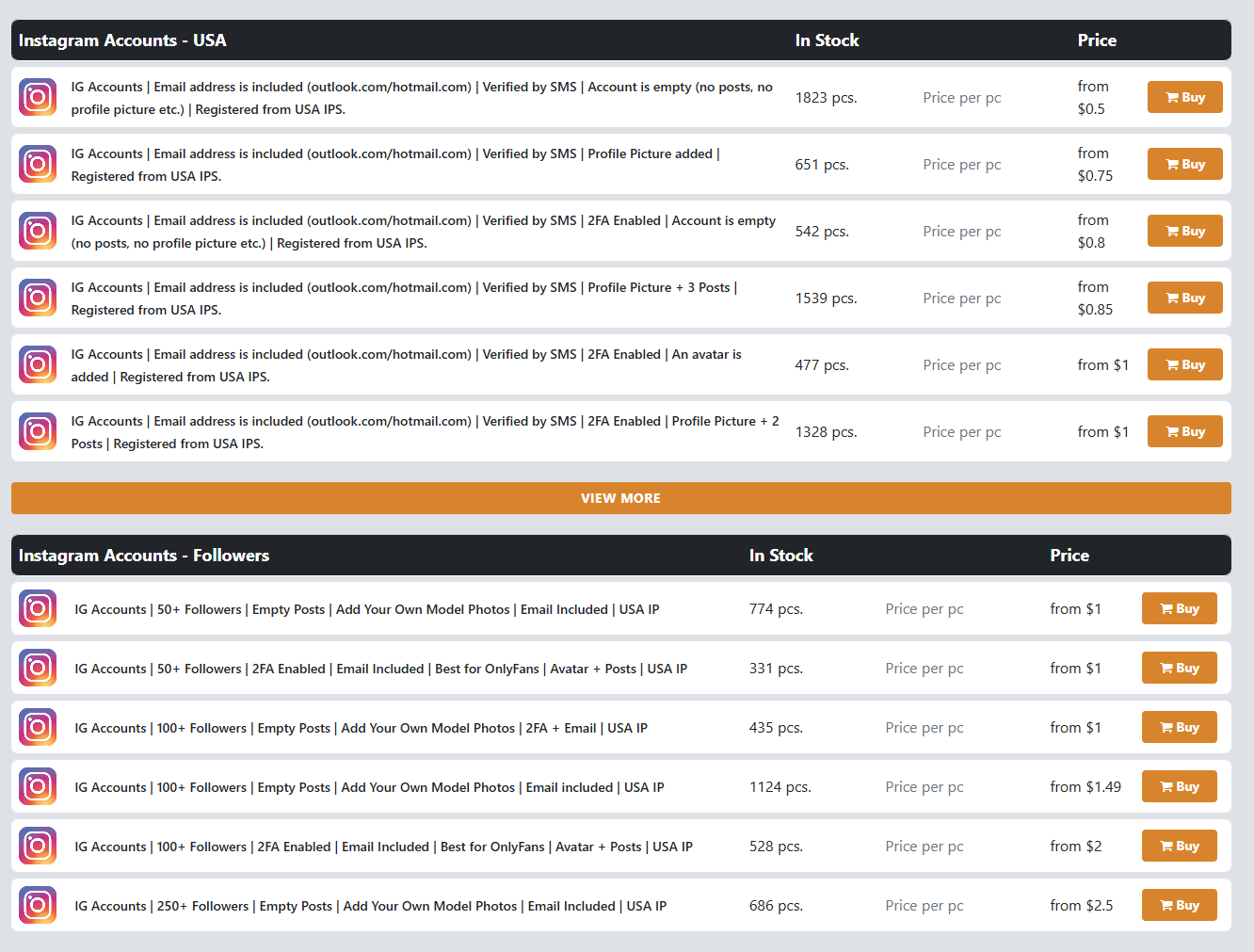This screenshot has height=952, width=1254.
Task: Click the '1539 pcs.' stock value
Action: [x=826, y=299]
